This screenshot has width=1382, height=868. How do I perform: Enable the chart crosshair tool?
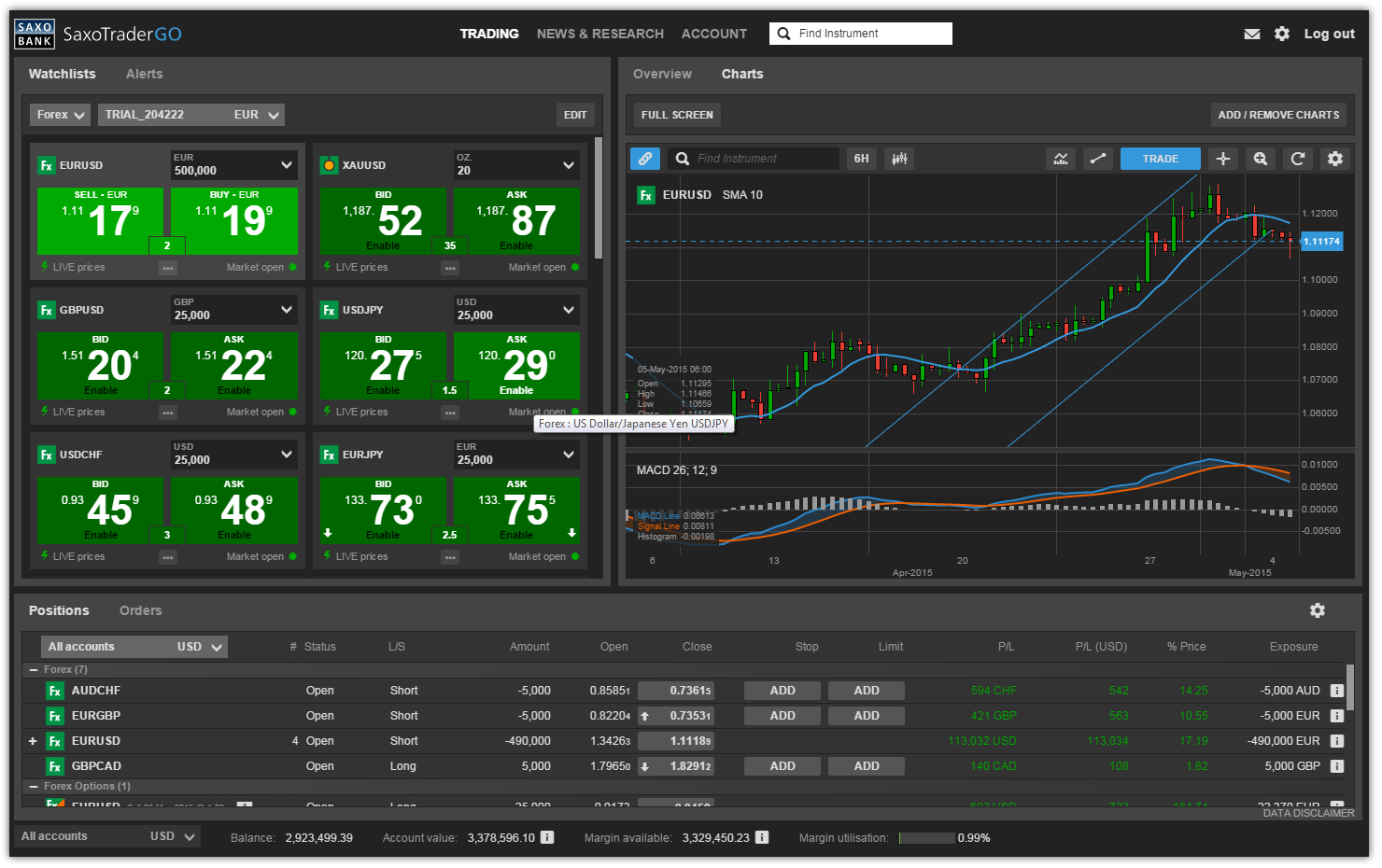tap(1223, 159)
